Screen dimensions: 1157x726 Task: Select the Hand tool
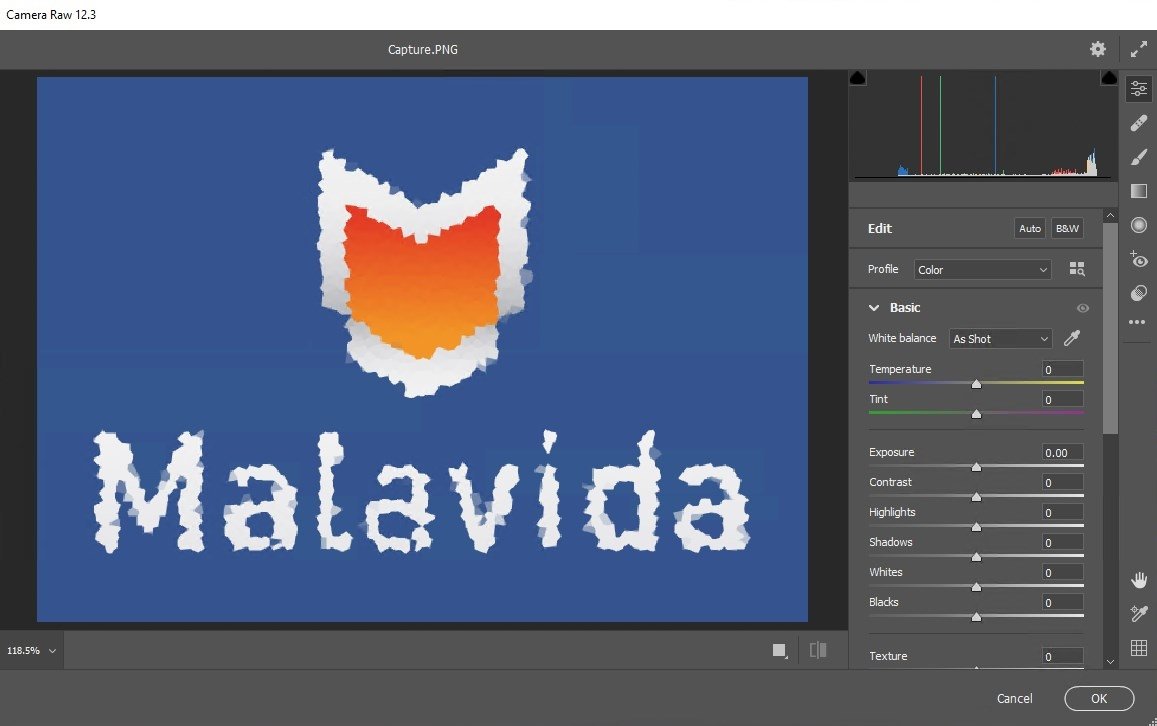coord(1139,579)
